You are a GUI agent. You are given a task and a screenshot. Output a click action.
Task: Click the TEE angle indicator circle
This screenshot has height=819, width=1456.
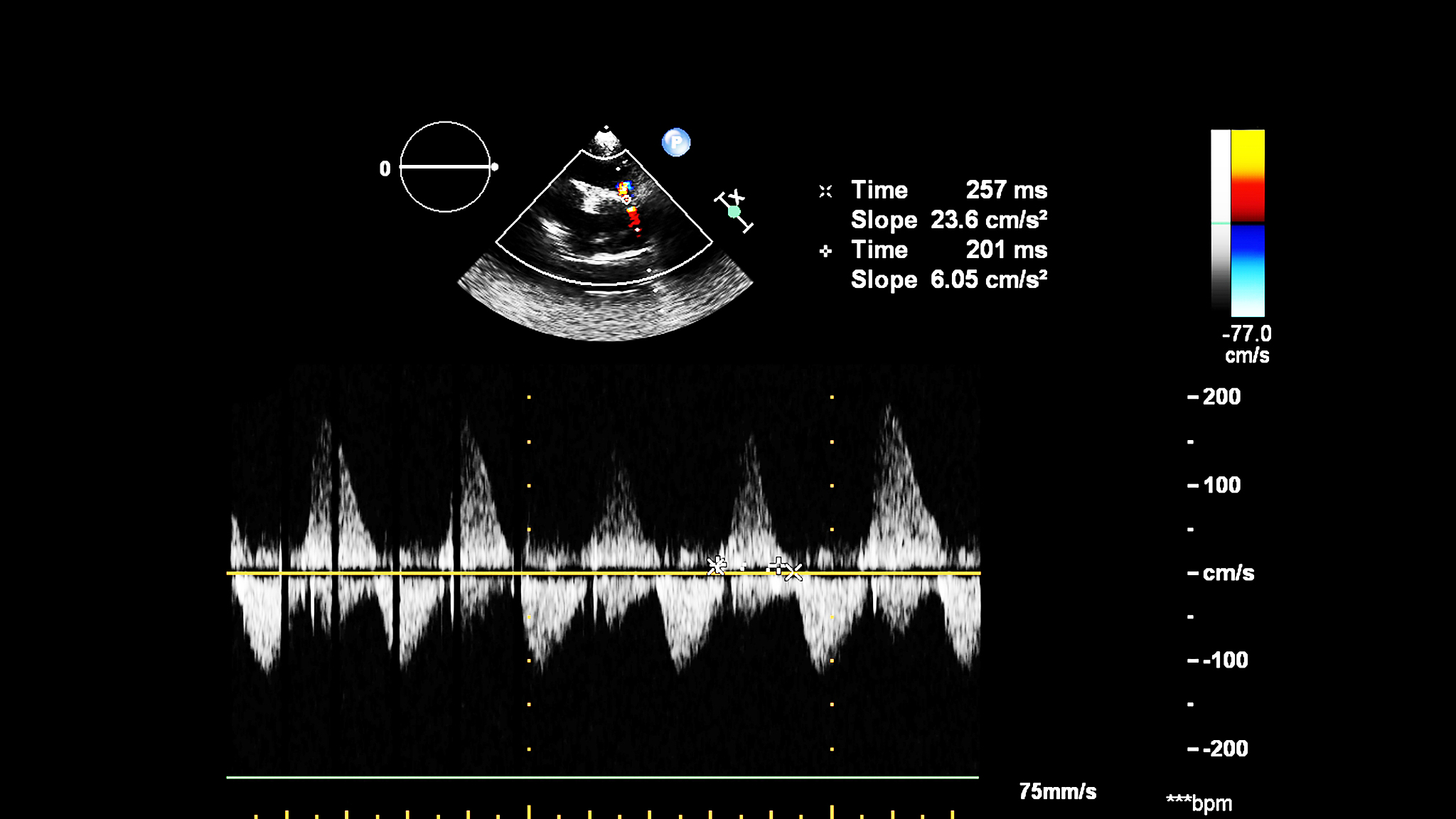[445, 167]
